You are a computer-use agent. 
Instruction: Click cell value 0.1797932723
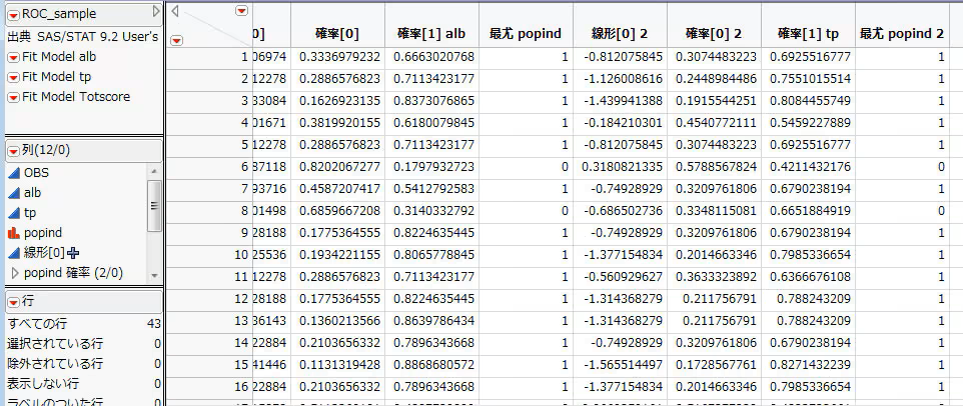[x=436, y=167]
